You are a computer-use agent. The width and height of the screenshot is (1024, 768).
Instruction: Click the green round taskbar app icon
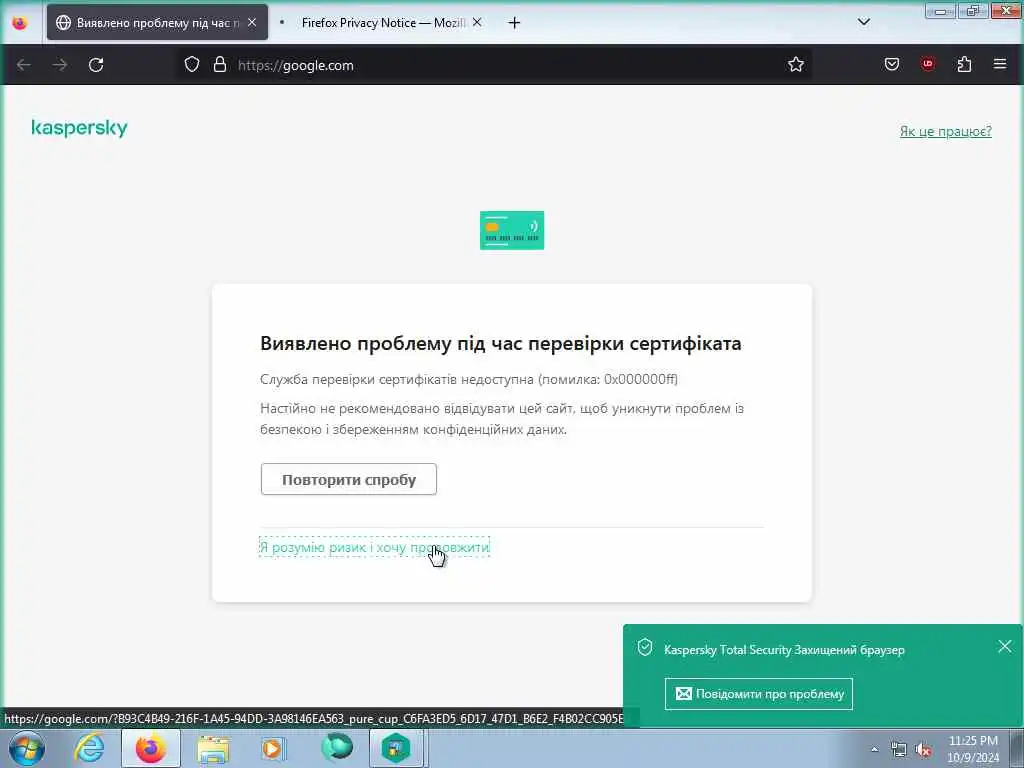click(337, 748)
